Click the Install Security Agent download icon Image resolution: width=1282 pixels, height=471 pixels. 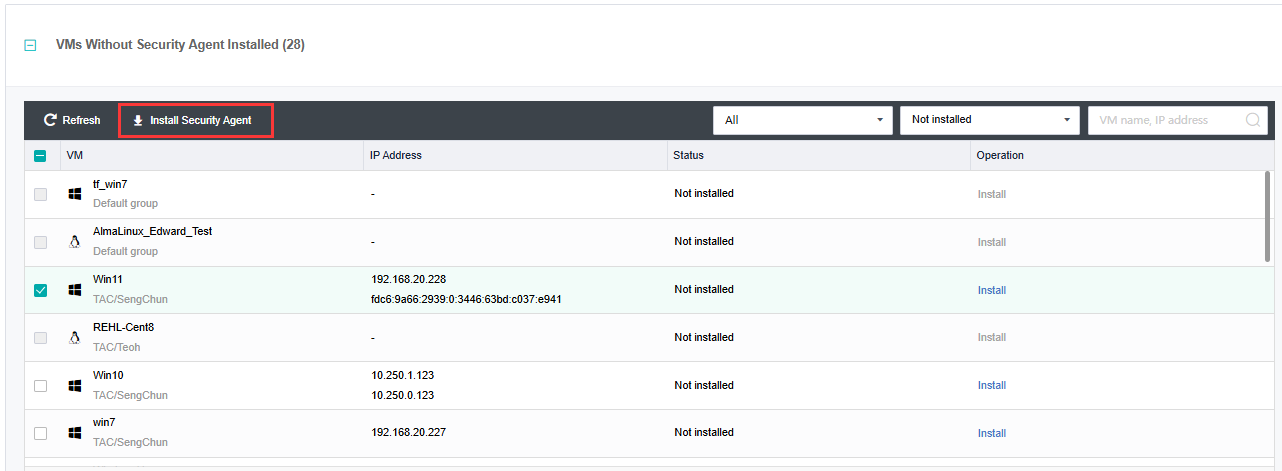[138, 121]
